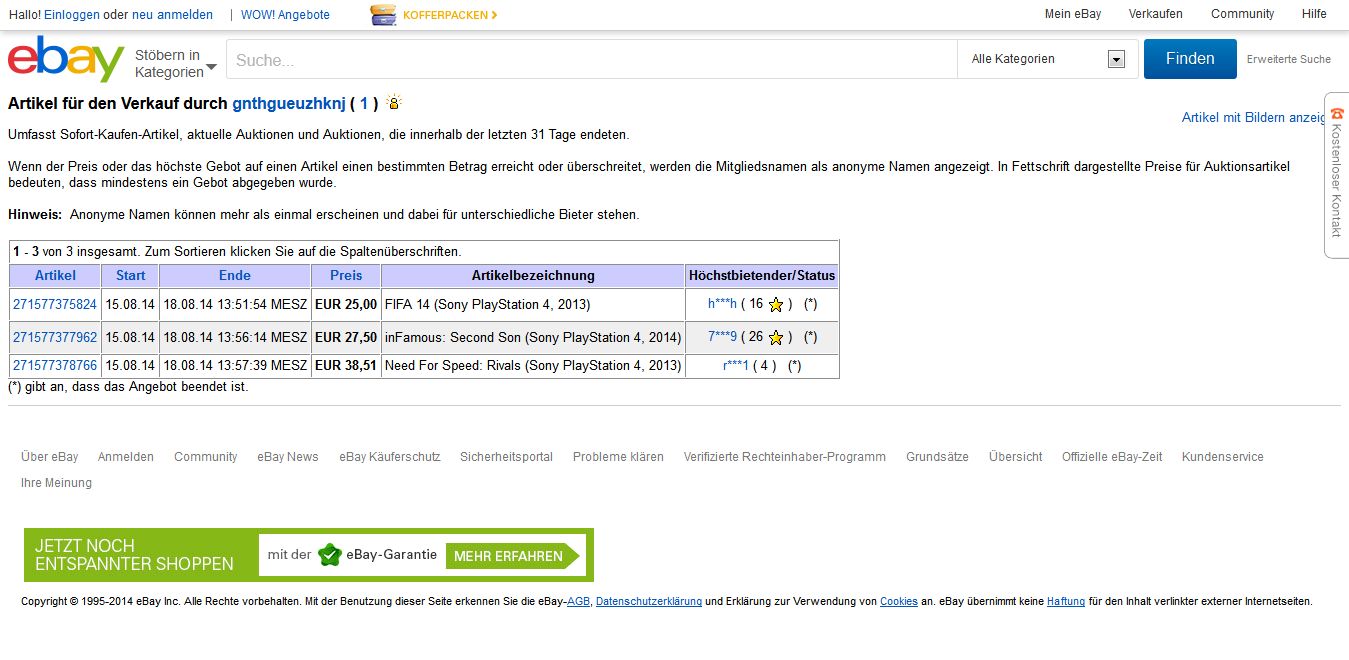This screenshot has height=660, width=1349.
Task: Sort by Ende column header
Action: [x=235, y=275]
